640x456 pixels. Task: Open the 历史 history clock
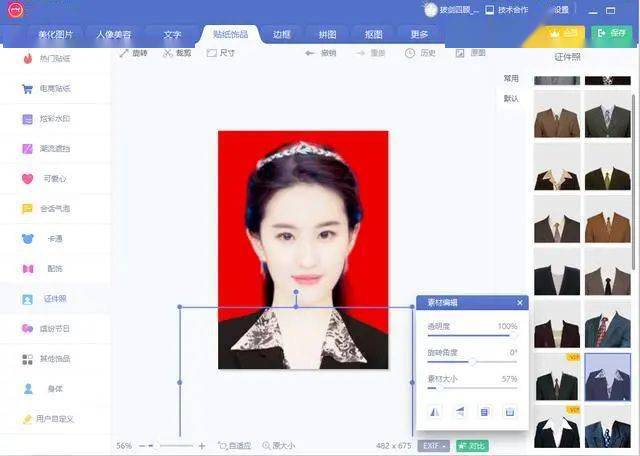click(420, 53)
